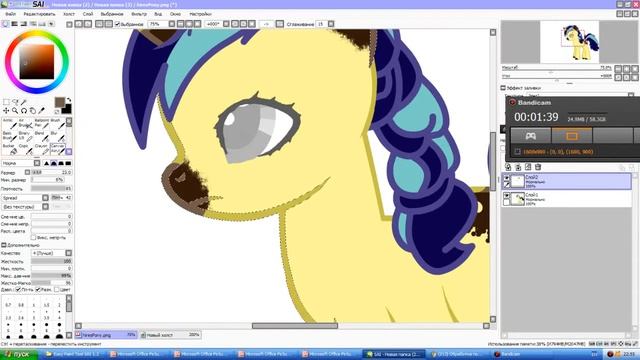640x360 pixels.
Task: Toggle pressure Цвет checkbox
Action: click(x=57, y=289)
